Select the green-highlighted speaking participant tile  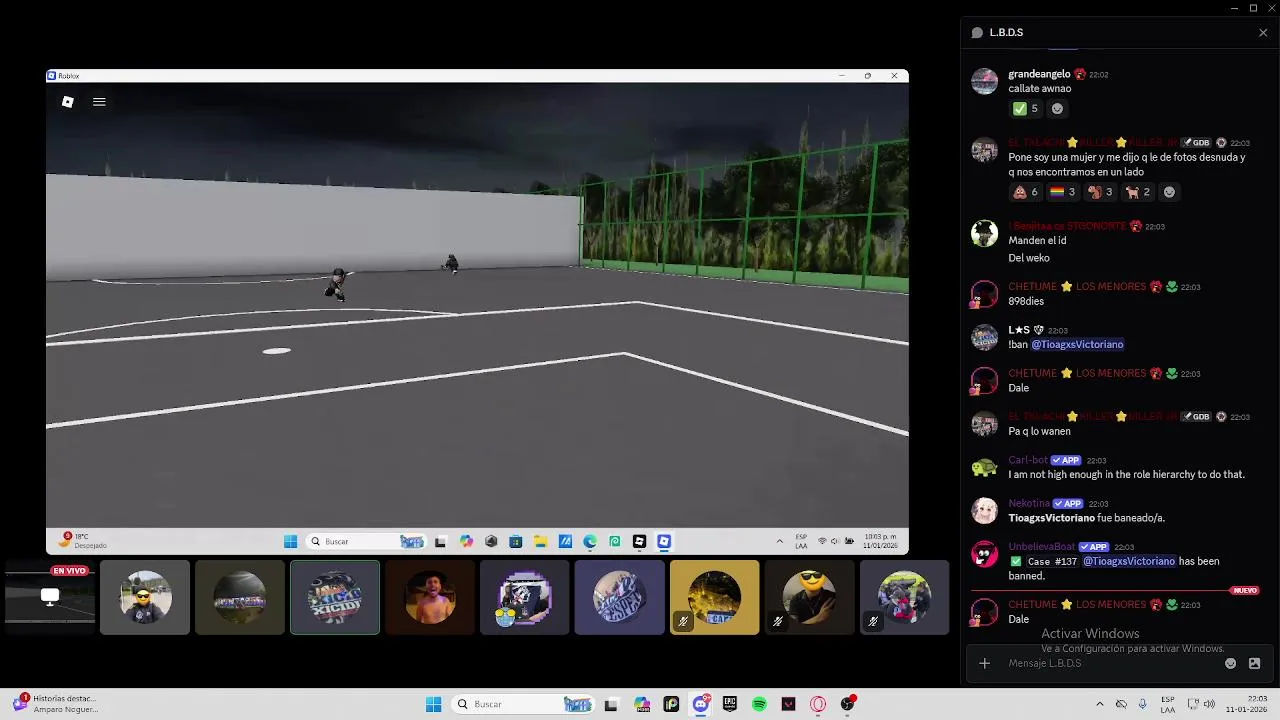pos(335,597)
